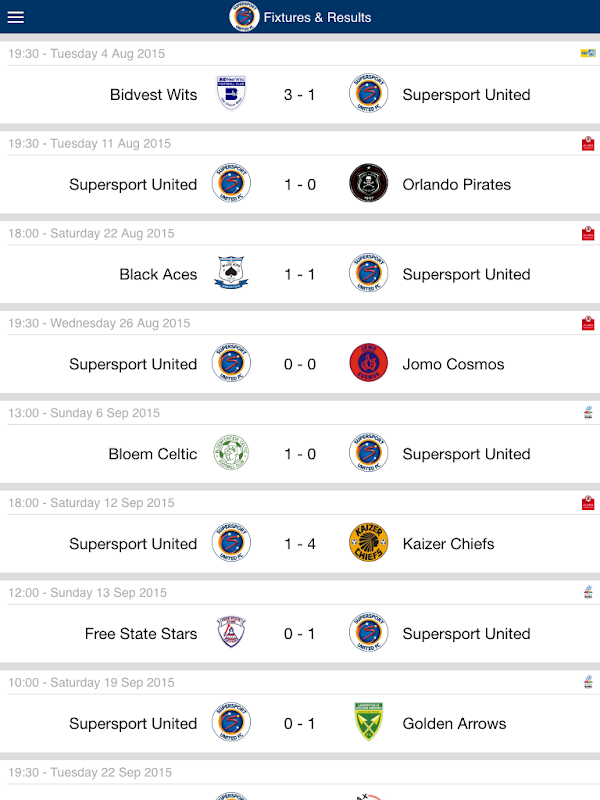Viewport: 600px width, 800px height.
Task: Tap competition badge on 6 Sep fixture
Action: click(x=588, y=412)
